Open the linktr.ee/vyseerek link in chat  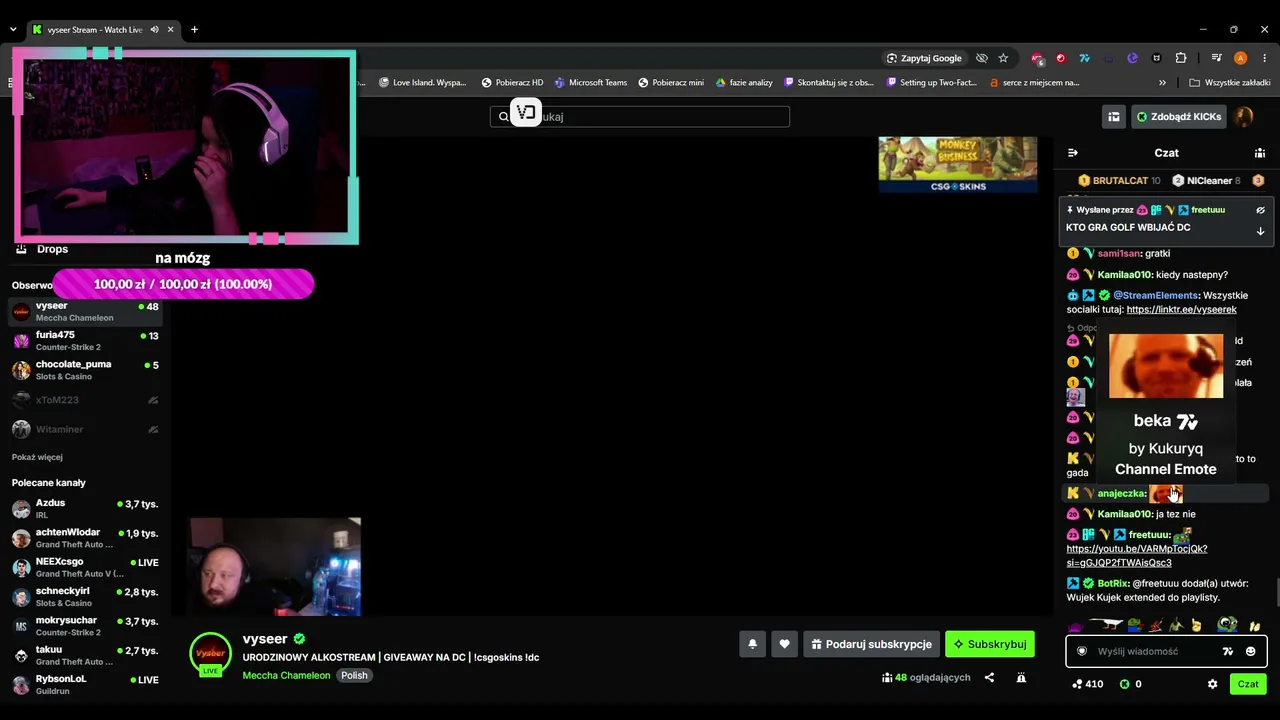point(1181,310)
